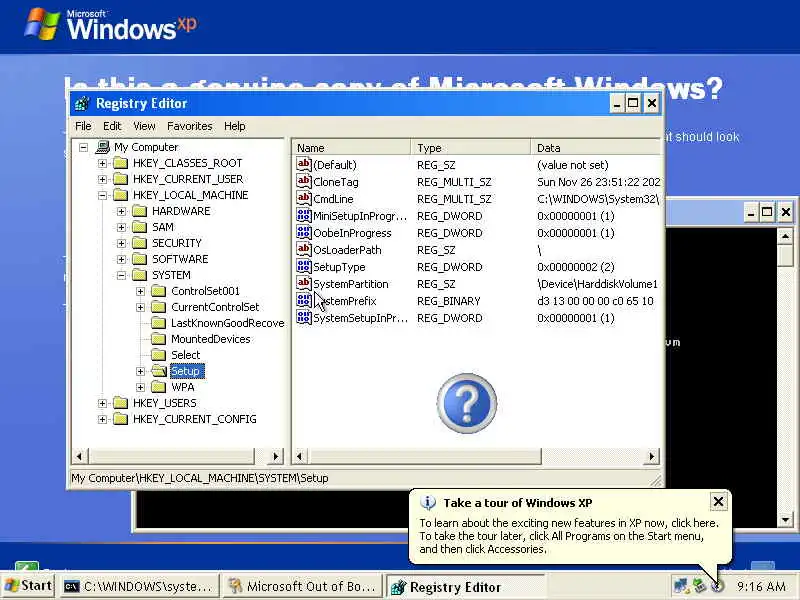The height and width of the screenshot is (600, 800).
Task: Click Registry Editor title bar icon
Action: (82, 104)
